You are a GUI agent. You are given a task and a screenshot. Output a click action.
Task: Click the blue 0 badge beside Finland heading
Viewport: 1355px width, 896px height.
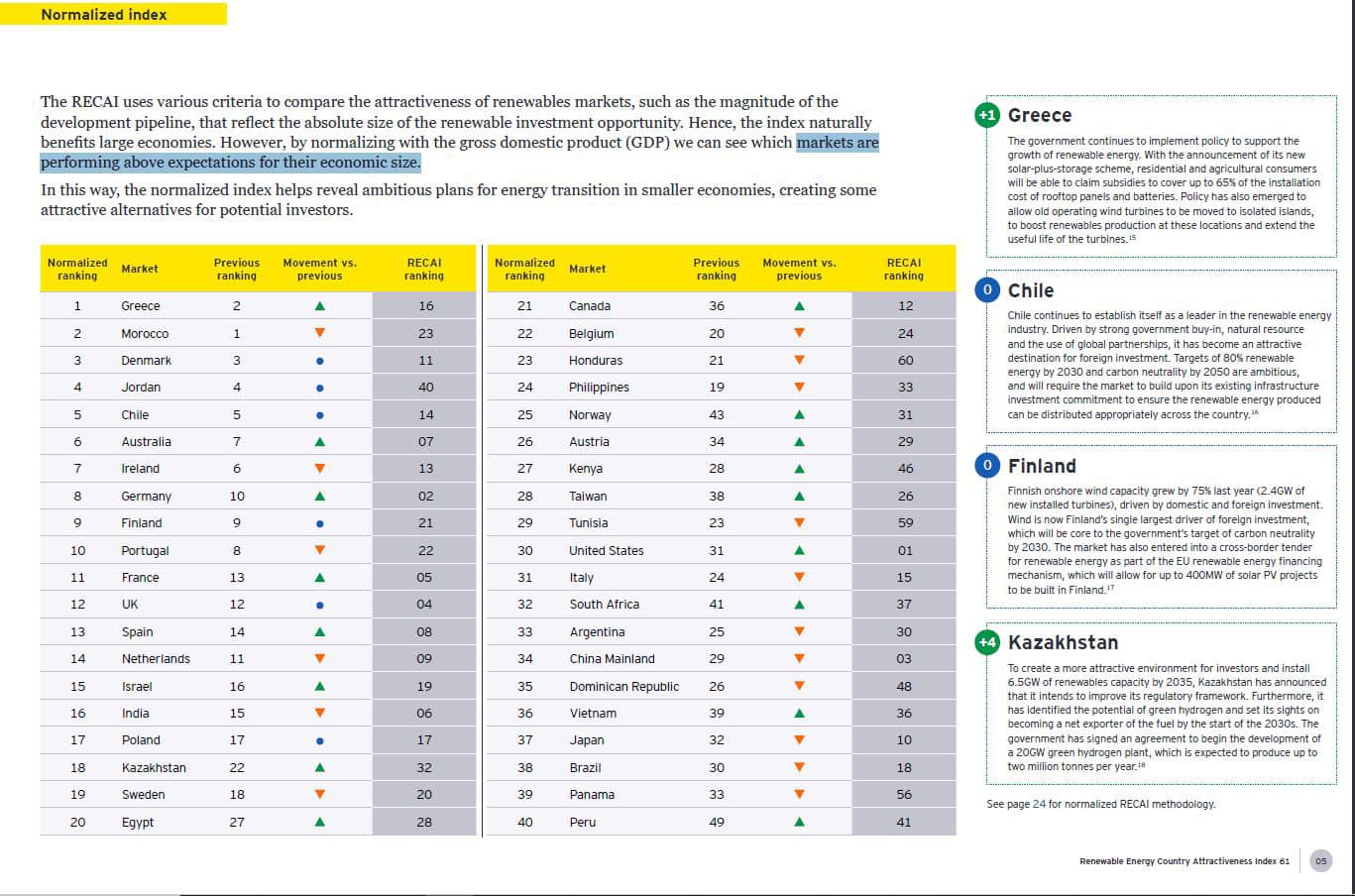[987, 466]
